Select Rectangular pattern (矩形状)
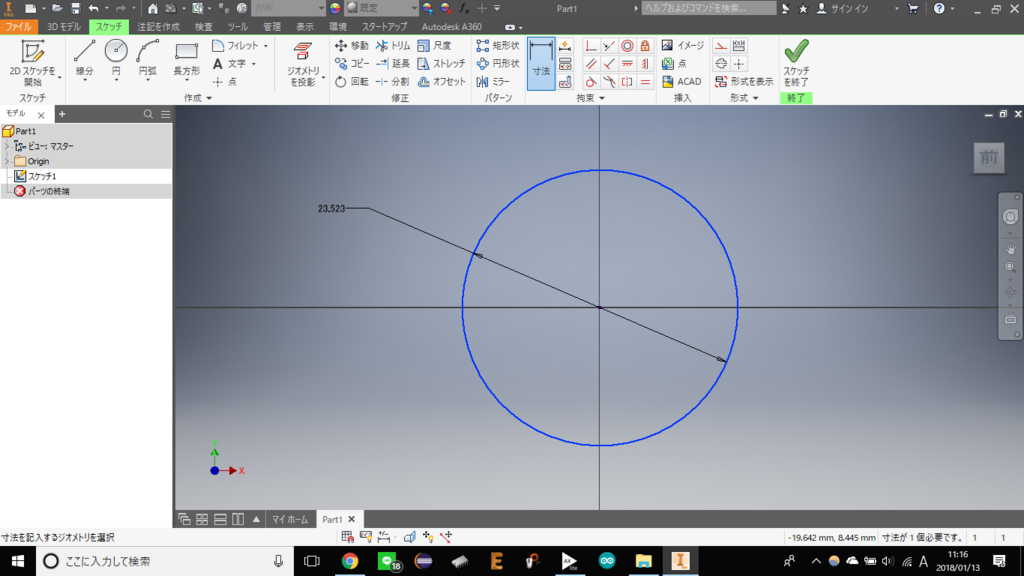This screenshot has height=576, width=1024. click(x=498, y=46)
